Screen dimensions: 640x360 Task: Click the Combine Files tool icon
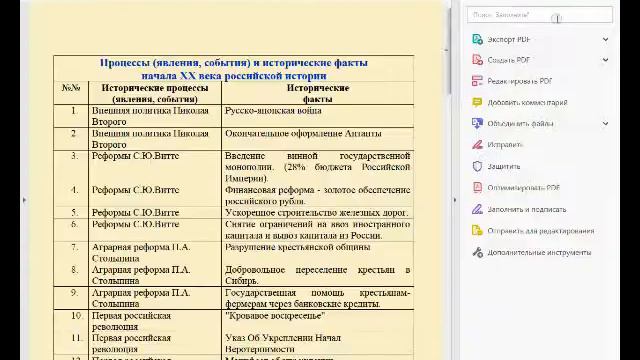(477, 123)
